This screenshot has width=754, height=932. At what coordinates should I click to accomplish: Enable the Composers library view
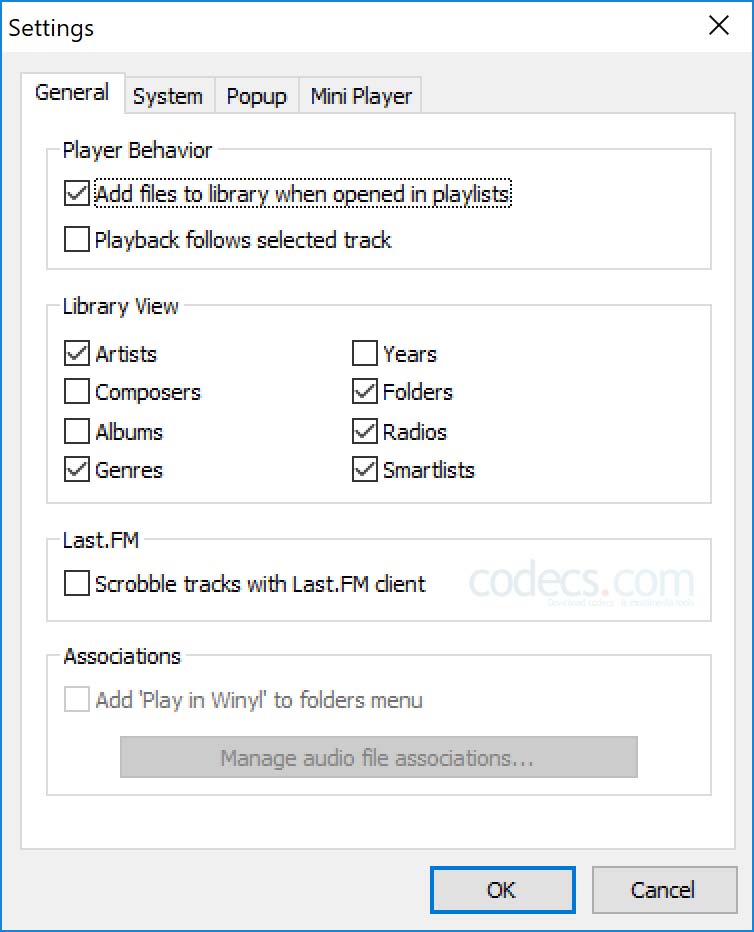(77, 392)
